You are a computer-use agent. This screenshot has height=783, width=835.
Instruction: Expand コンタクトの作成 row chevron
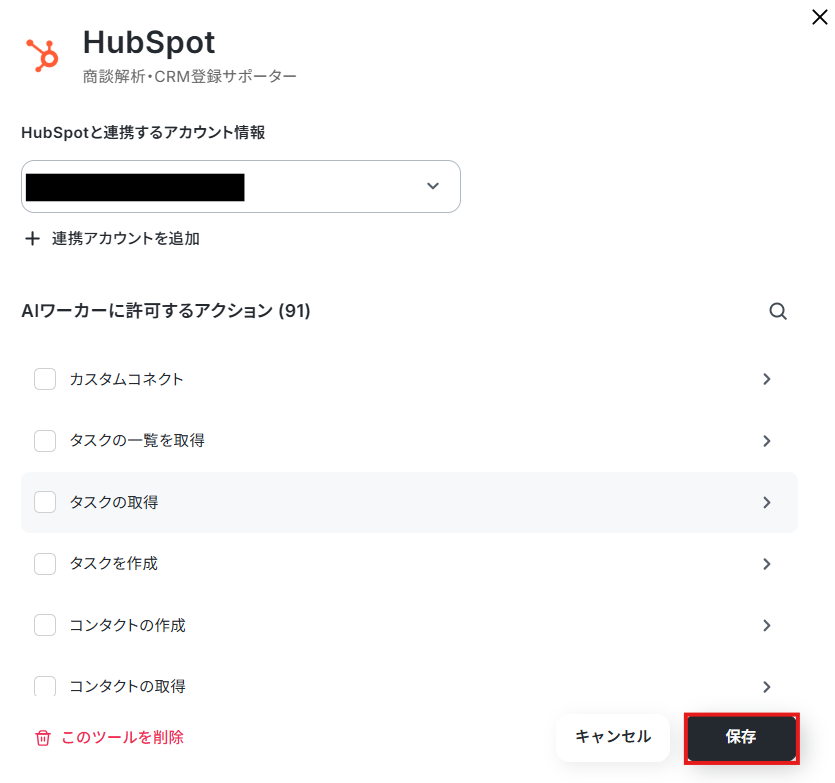(x=766, y=625)
